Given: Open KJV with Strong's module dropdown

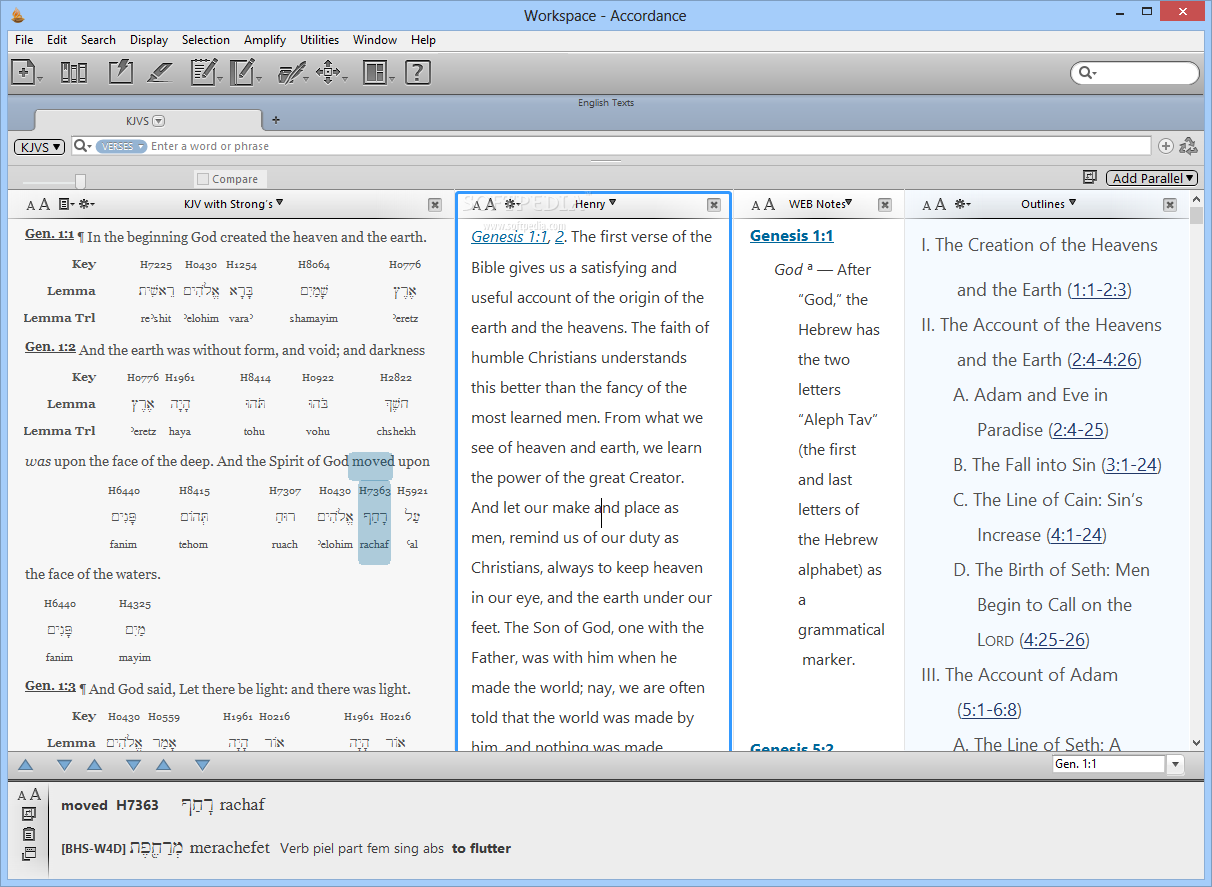Looking at the screenshot, I should 234,204.
